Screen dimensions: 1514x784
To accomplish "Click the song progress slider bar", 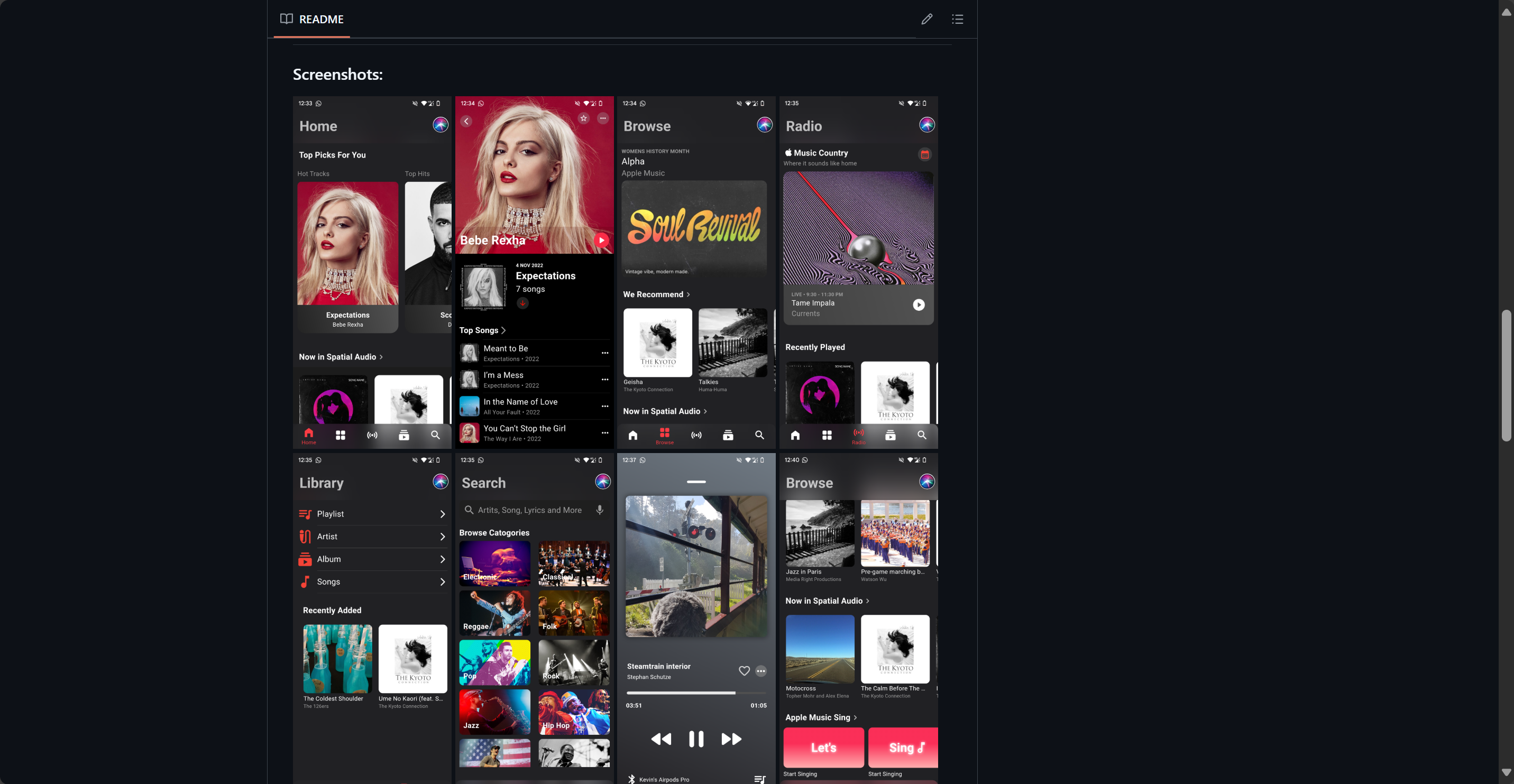I will coord(696,693).
